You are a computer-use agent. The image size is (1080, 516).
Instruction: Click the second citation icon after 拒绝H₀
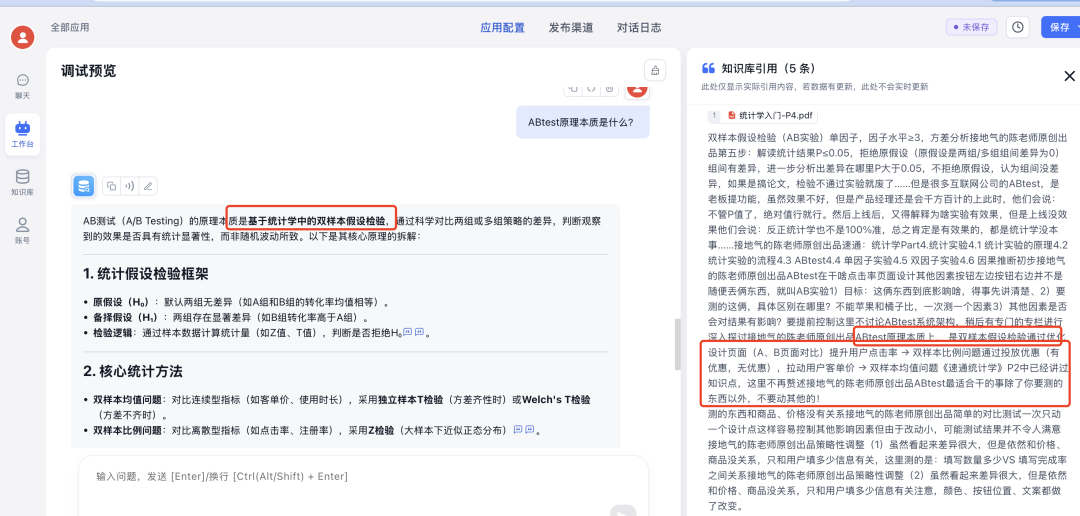[x=419, y=332]
